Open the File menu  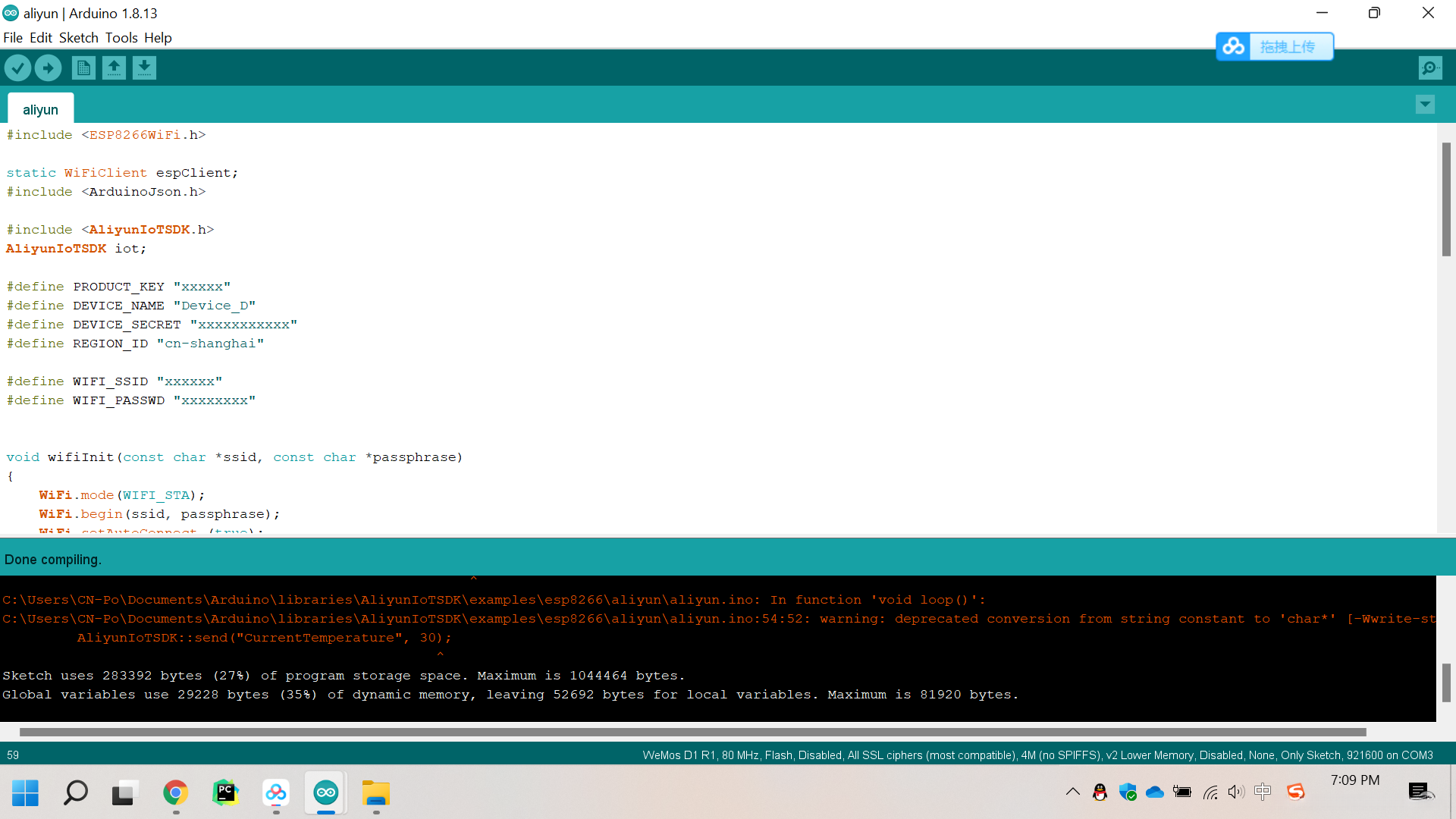(x=13, y=38)
